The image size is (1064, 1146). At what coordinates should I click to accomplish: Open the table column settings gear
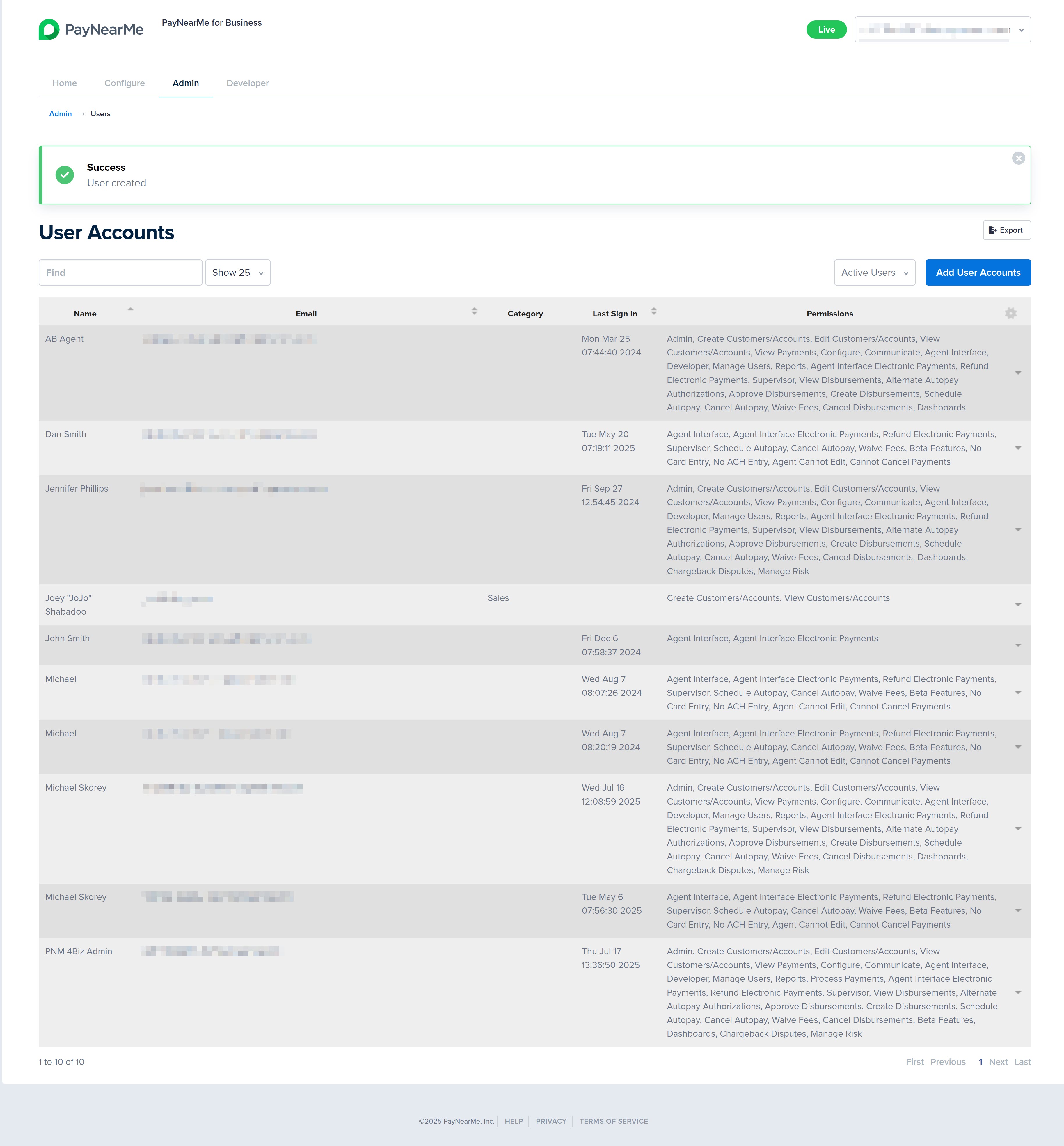[x=1010, y=313]
